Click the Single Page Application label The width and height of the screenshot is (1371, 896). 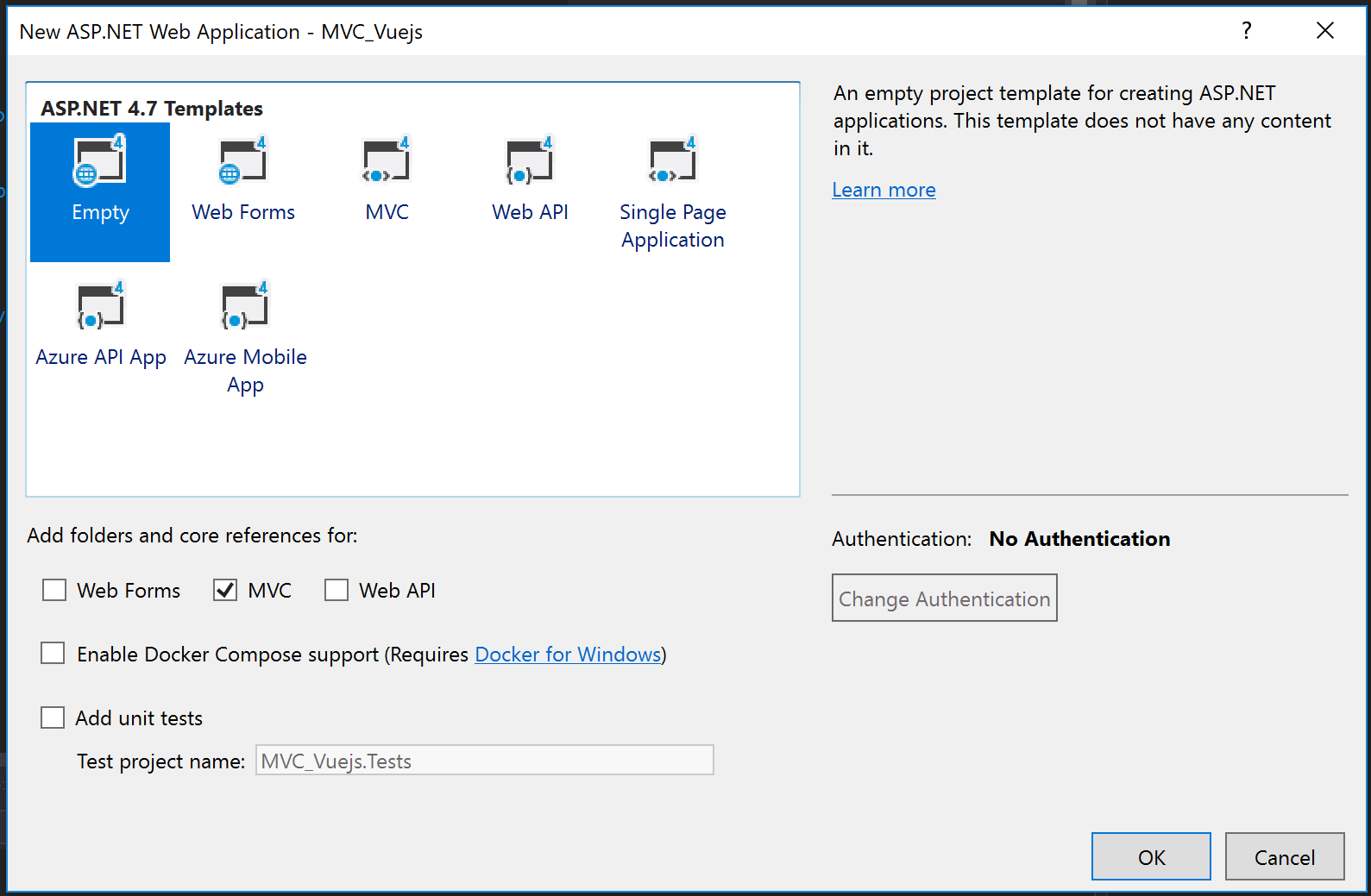tap(673, 226)
